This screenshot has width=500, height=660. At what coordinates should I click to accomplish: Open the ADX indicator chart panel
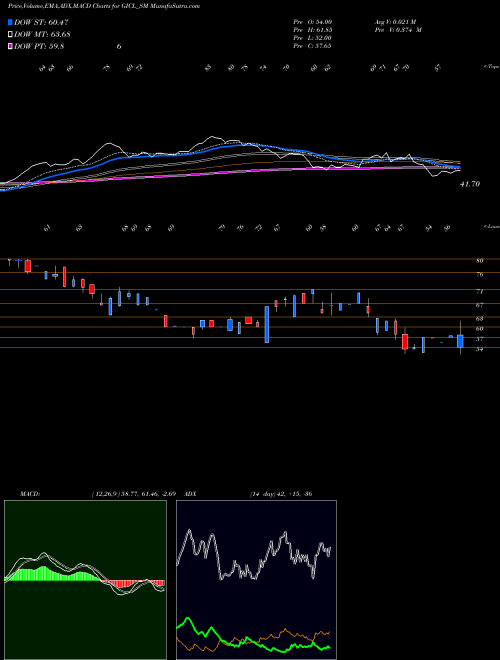coord(256,580)
